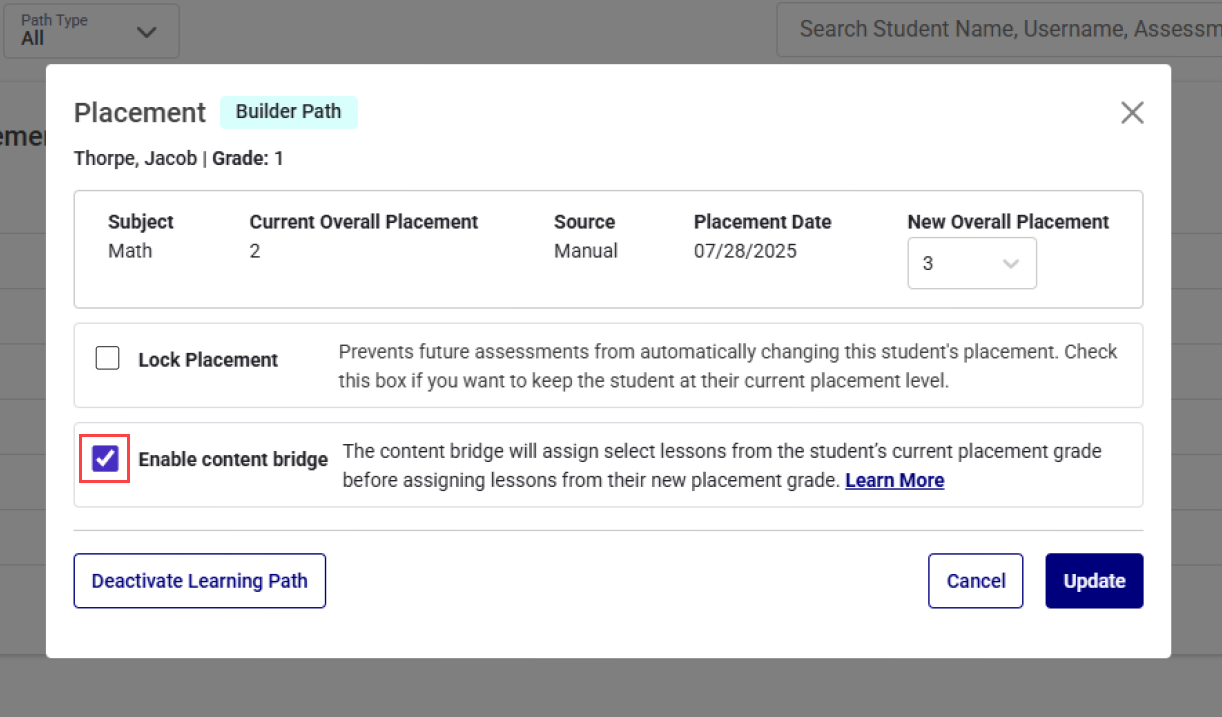Click student name Thorpe, Jacob
The image size is (1222, 717).
[x=135, y=159]
